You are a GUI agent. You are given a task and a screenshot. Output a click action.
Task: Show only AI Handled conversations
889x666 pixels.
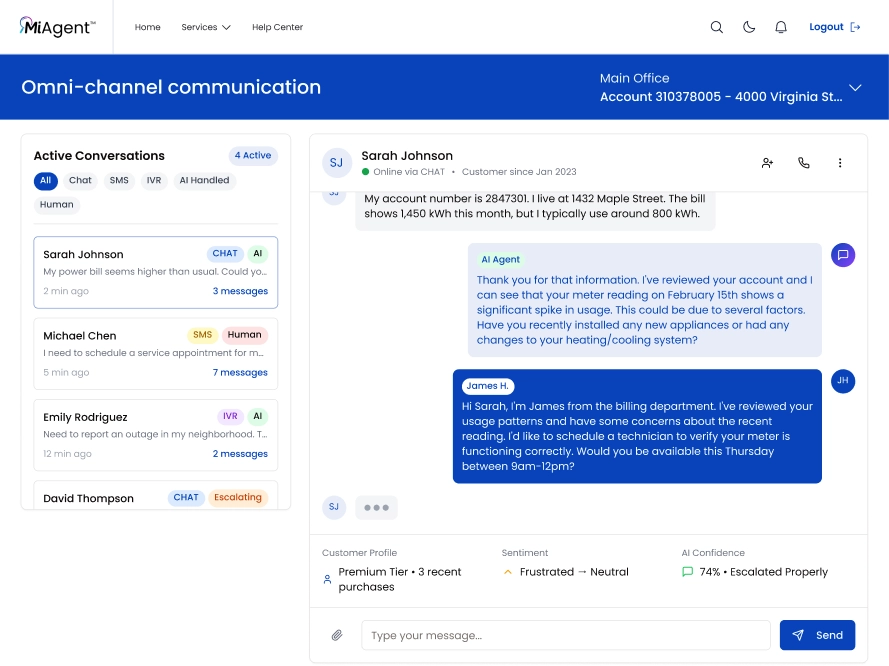tap(203, 181)
